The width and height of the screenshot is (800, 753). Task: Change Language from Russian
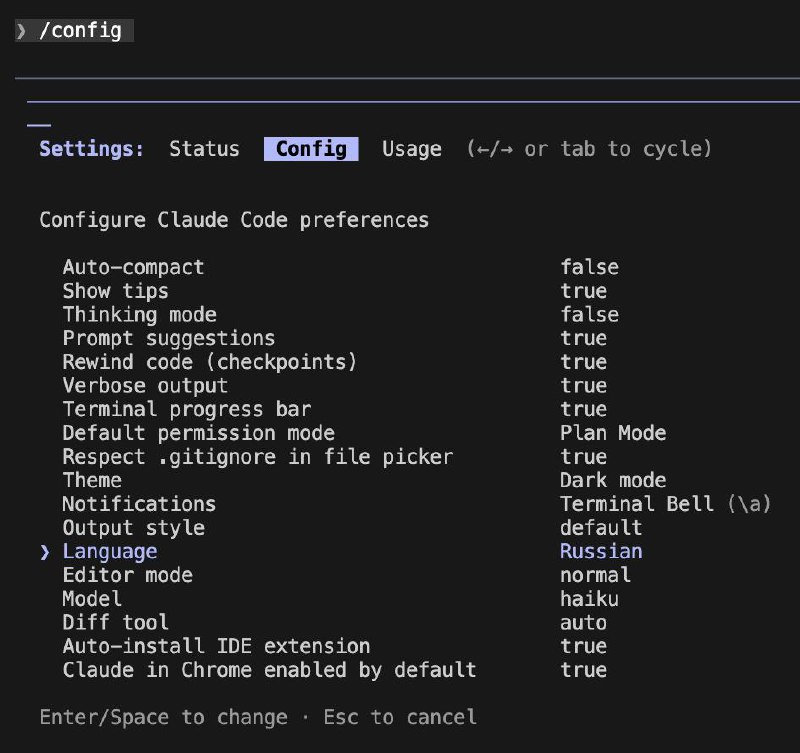pyautogui.click(x=110, y=551)
